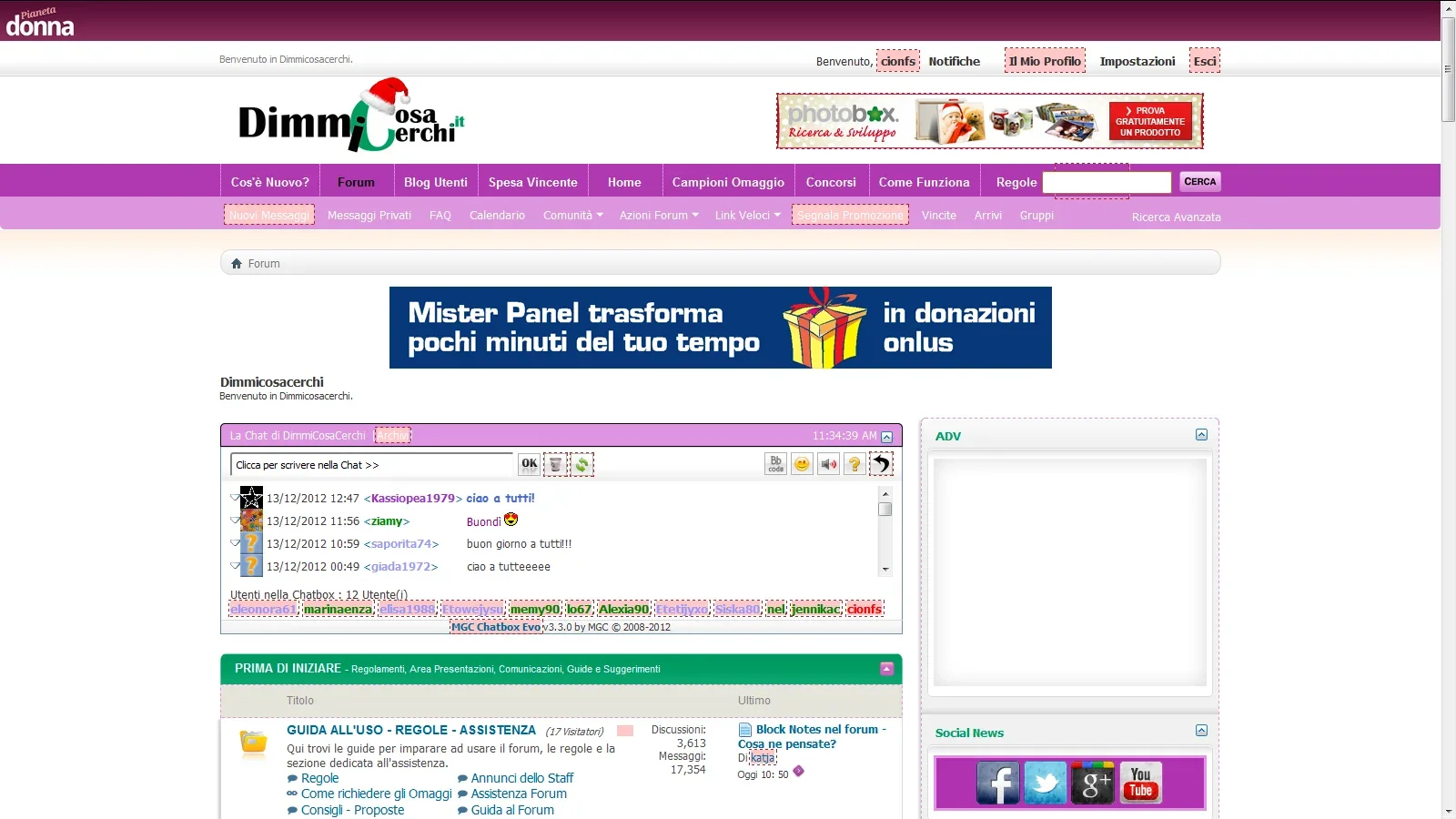
Task: Select the Forum navigation tab
Action: coord(356,182)
